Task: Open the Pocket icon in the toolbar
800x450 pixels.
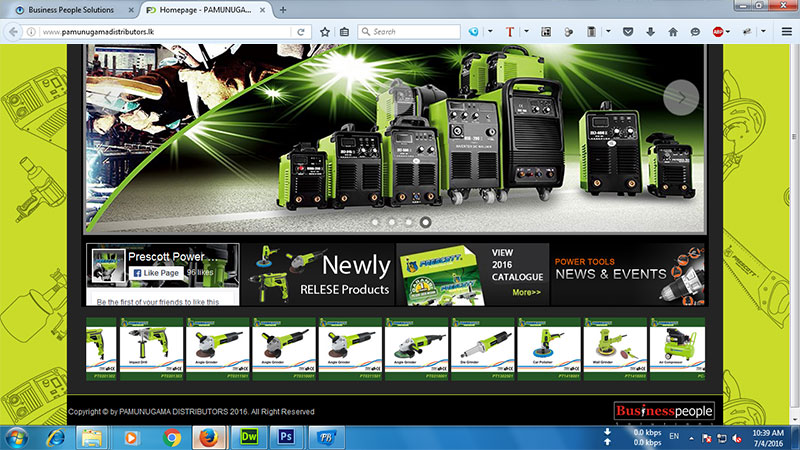Action: point(628,32)
